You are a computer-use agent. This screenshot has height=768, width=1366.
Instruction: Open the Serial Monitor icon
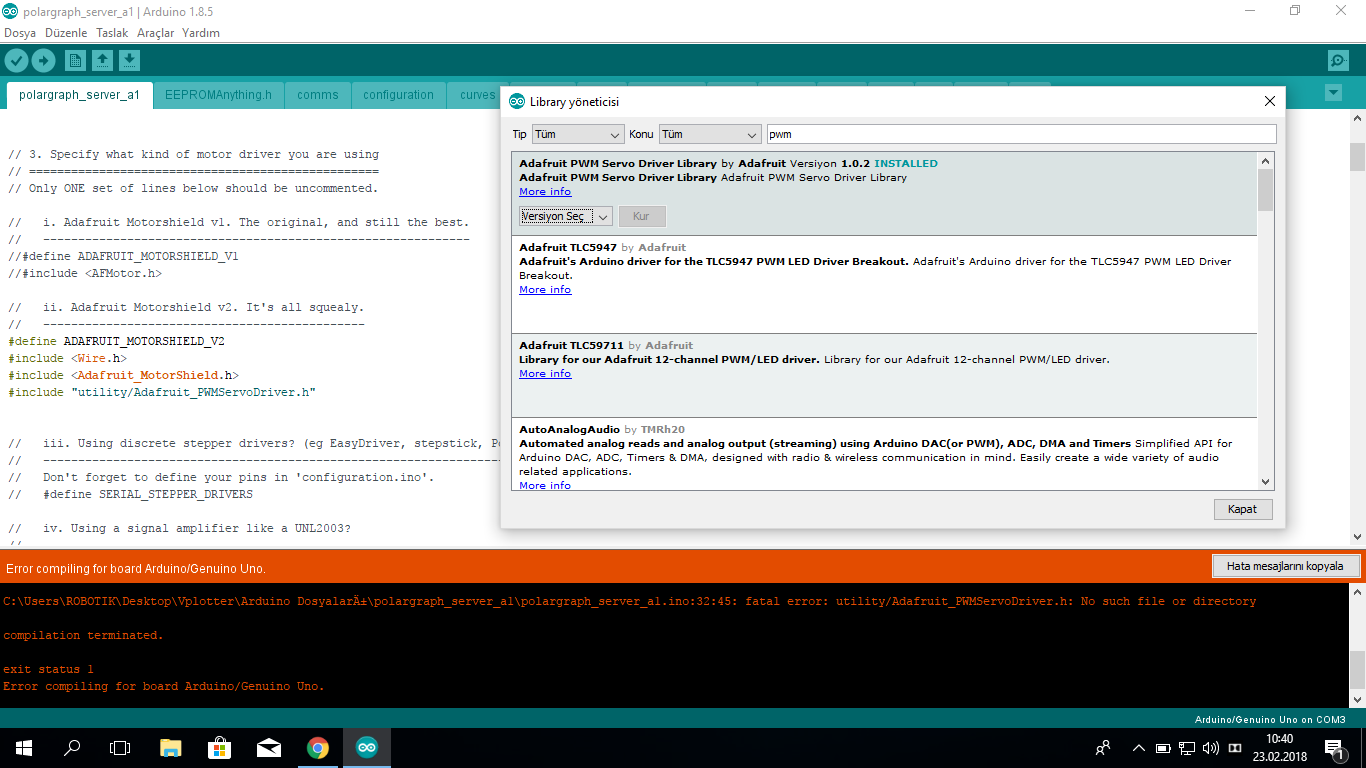(1338, 61)
